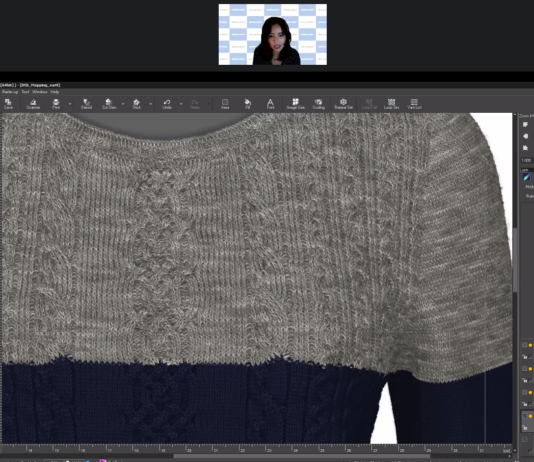
Task: Expand the Undo history dropdown arrow
Action: [181, 104]
